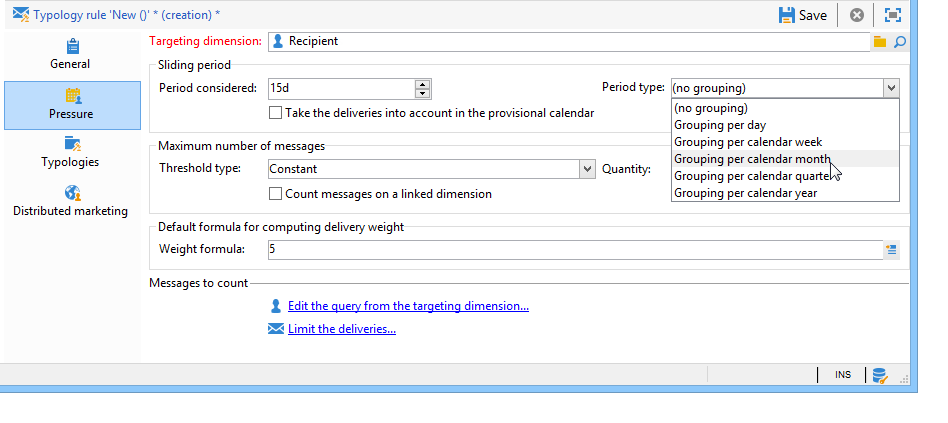
Task: Open the Distributed marketing tab
Action: (x=71, y=200)
